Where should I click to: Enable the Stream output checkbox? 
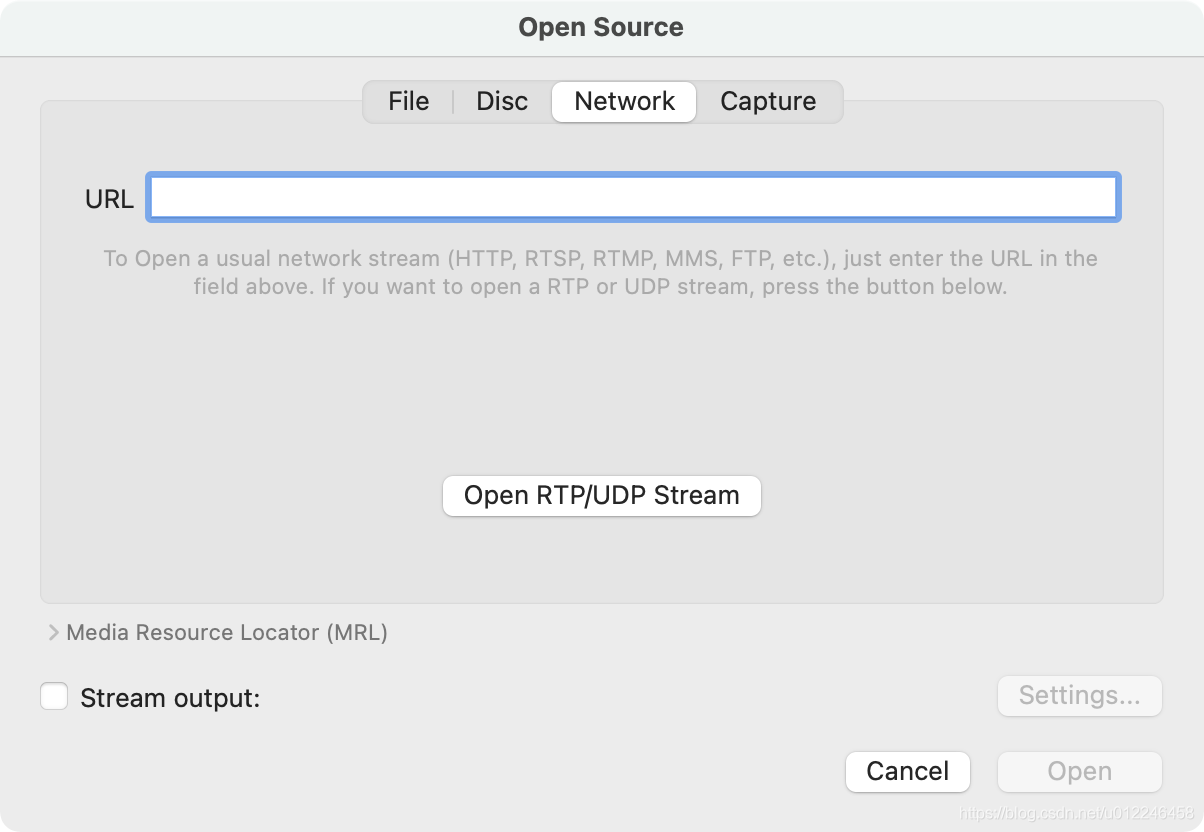[54, 696]
